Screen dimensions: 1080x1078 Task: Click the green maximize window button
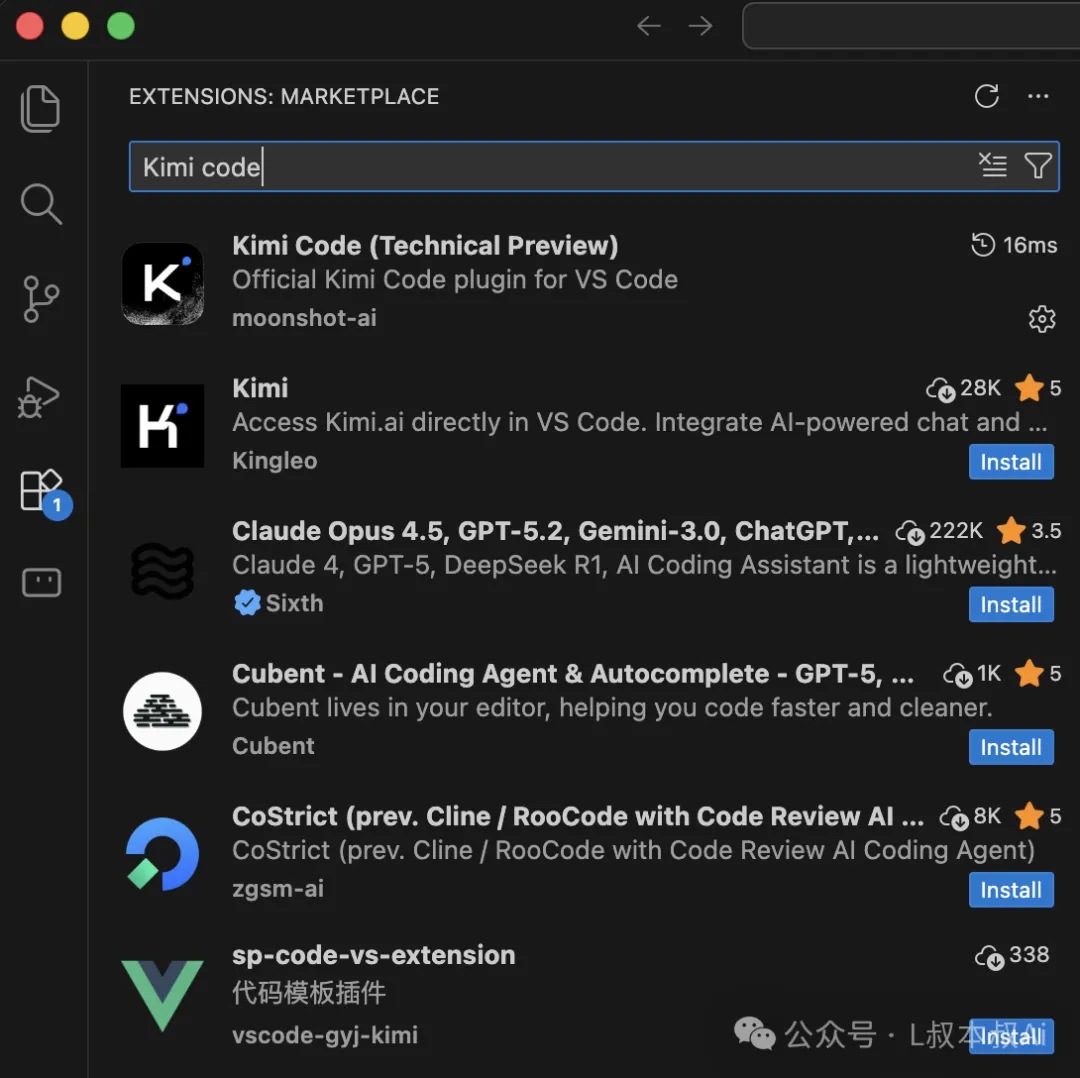[x=121, y=26]
